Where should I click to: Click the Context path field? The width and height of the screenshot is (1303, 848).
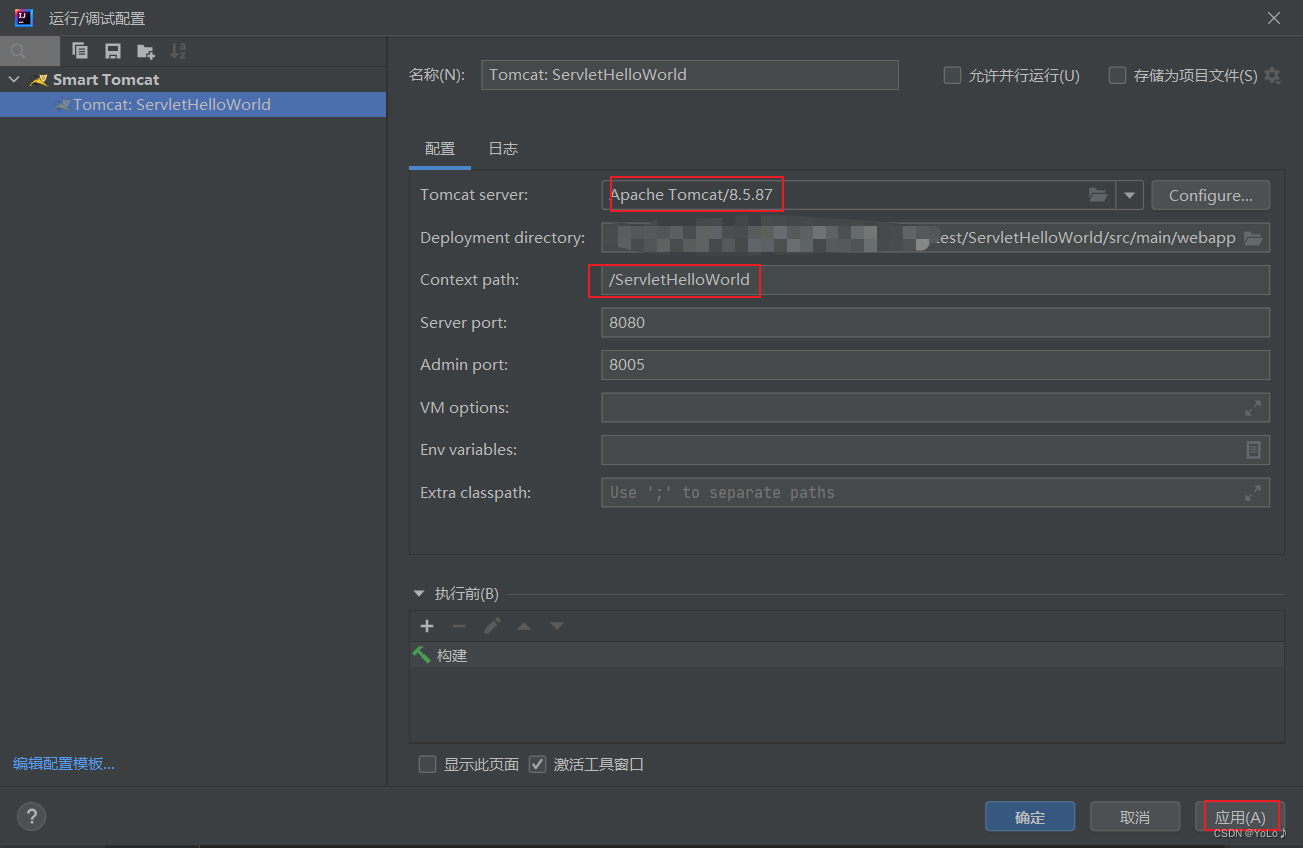point(935,280)
